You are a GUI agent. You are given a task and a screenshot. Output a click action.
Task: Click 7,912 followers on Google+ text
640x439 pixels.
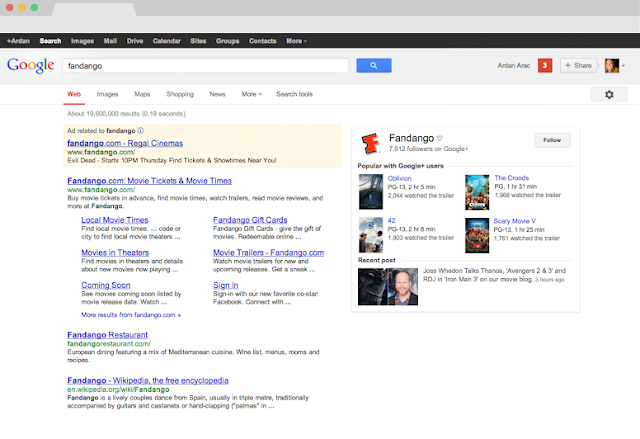(x=428, y=149)
